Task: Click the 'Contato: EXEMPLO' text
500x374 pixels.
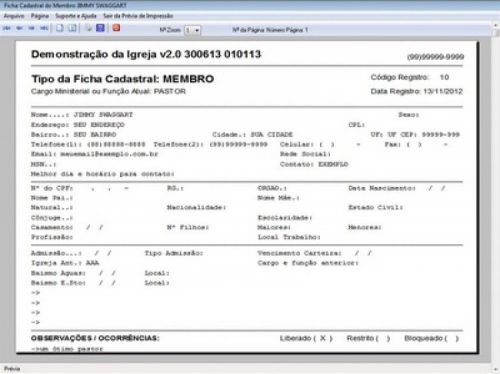Action: (314, 164)
